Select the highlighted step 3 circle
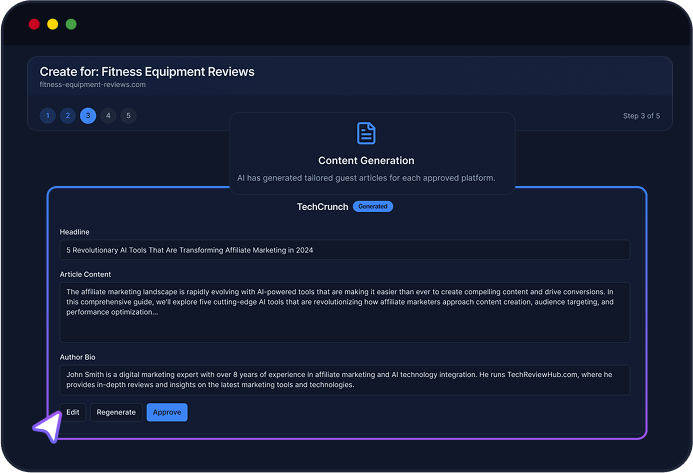This screenshot has height=473, width=693. pos(88,116)
